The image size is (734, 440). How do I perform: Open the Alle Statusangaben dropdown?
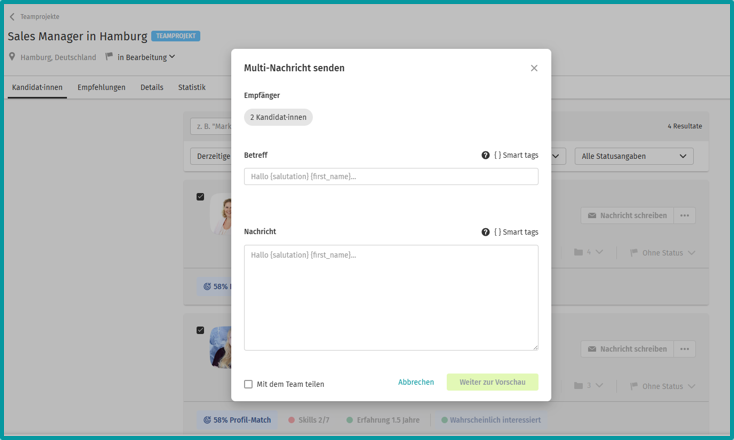634,157
